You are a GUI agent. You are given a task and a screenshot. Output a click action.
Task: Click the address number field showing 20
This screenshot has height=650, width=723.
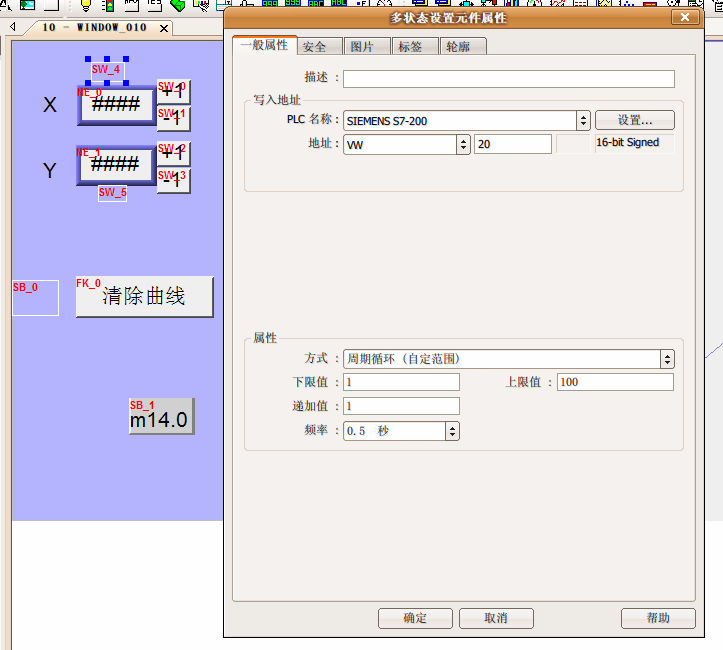tap(512, 144)
